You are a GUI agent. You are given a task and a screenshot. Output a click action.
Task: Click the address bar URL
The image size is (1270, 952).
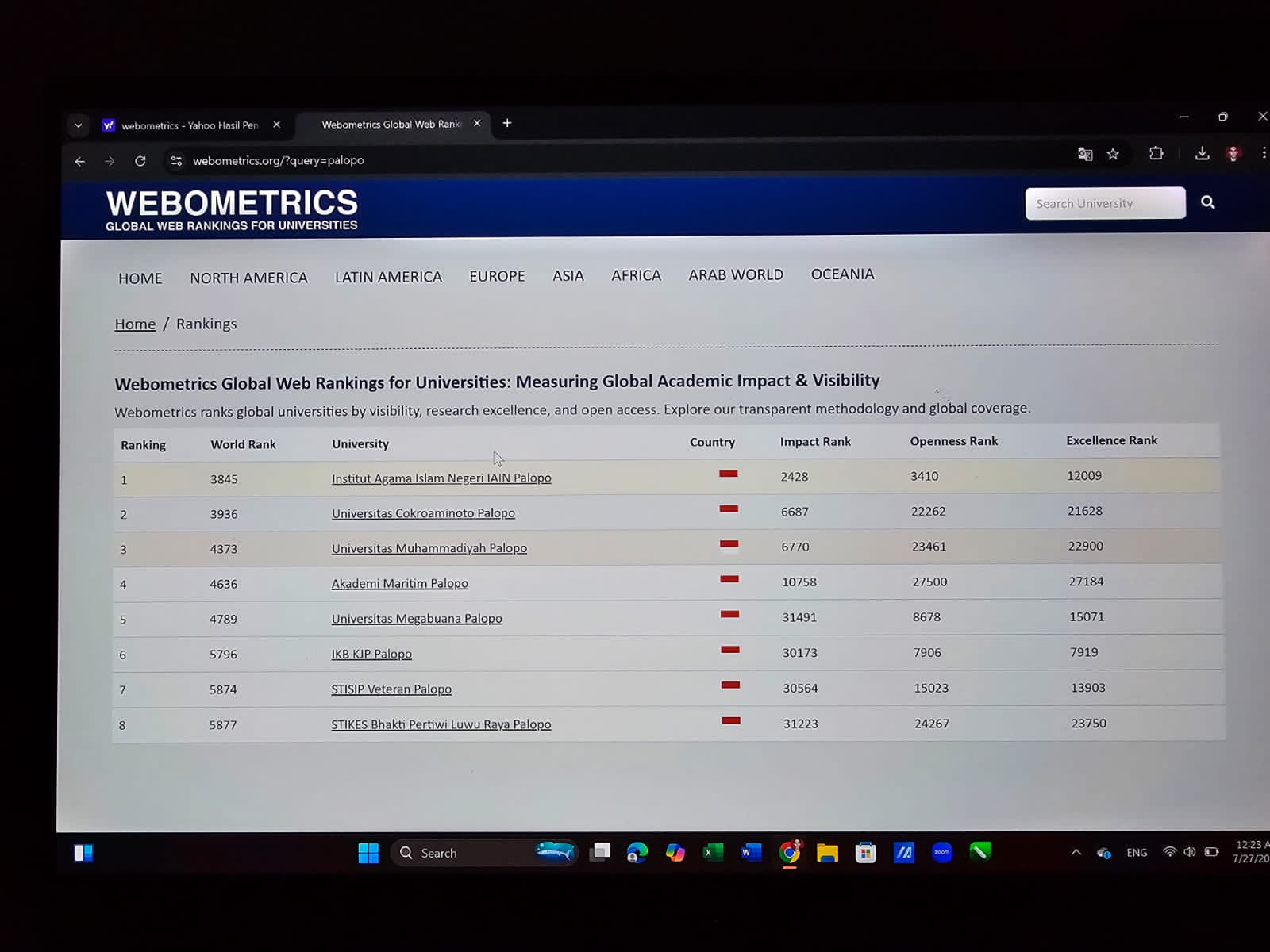point(279,160)
